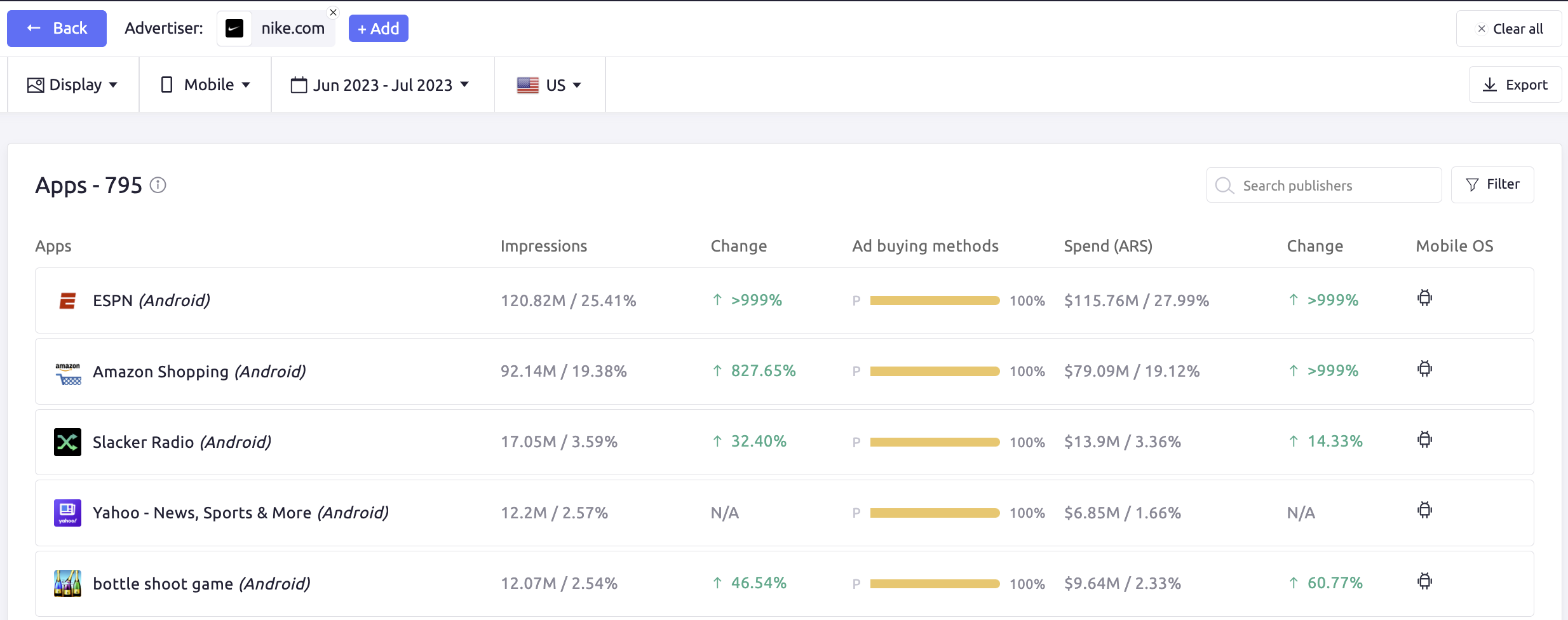Click the Mobile OS column header
Image resolution: width=1568 pixels, height=620 pixels.
(1454, 246)
